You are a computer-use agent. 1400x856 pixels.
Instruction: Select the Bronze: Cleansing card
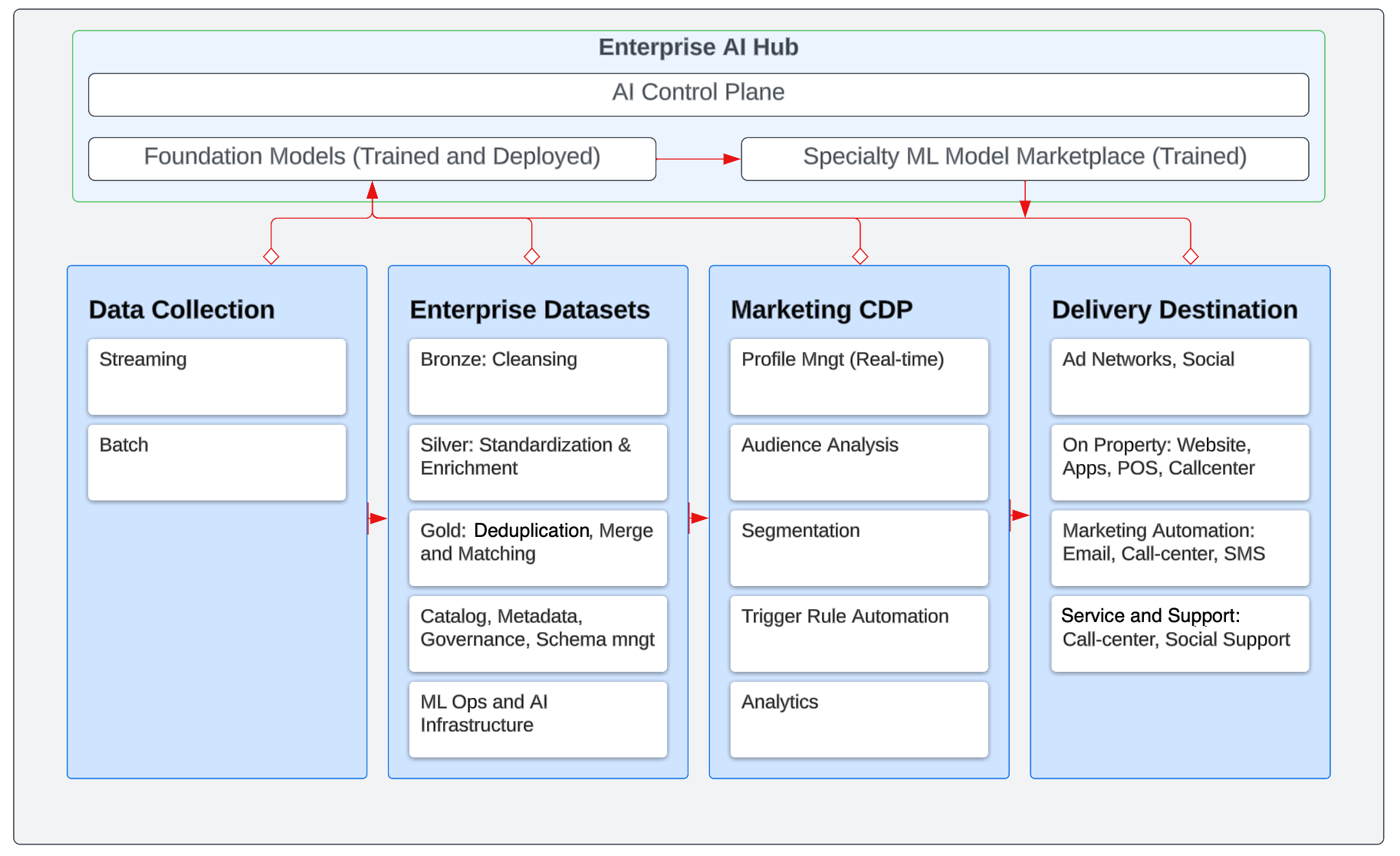[x=538, y=377]
